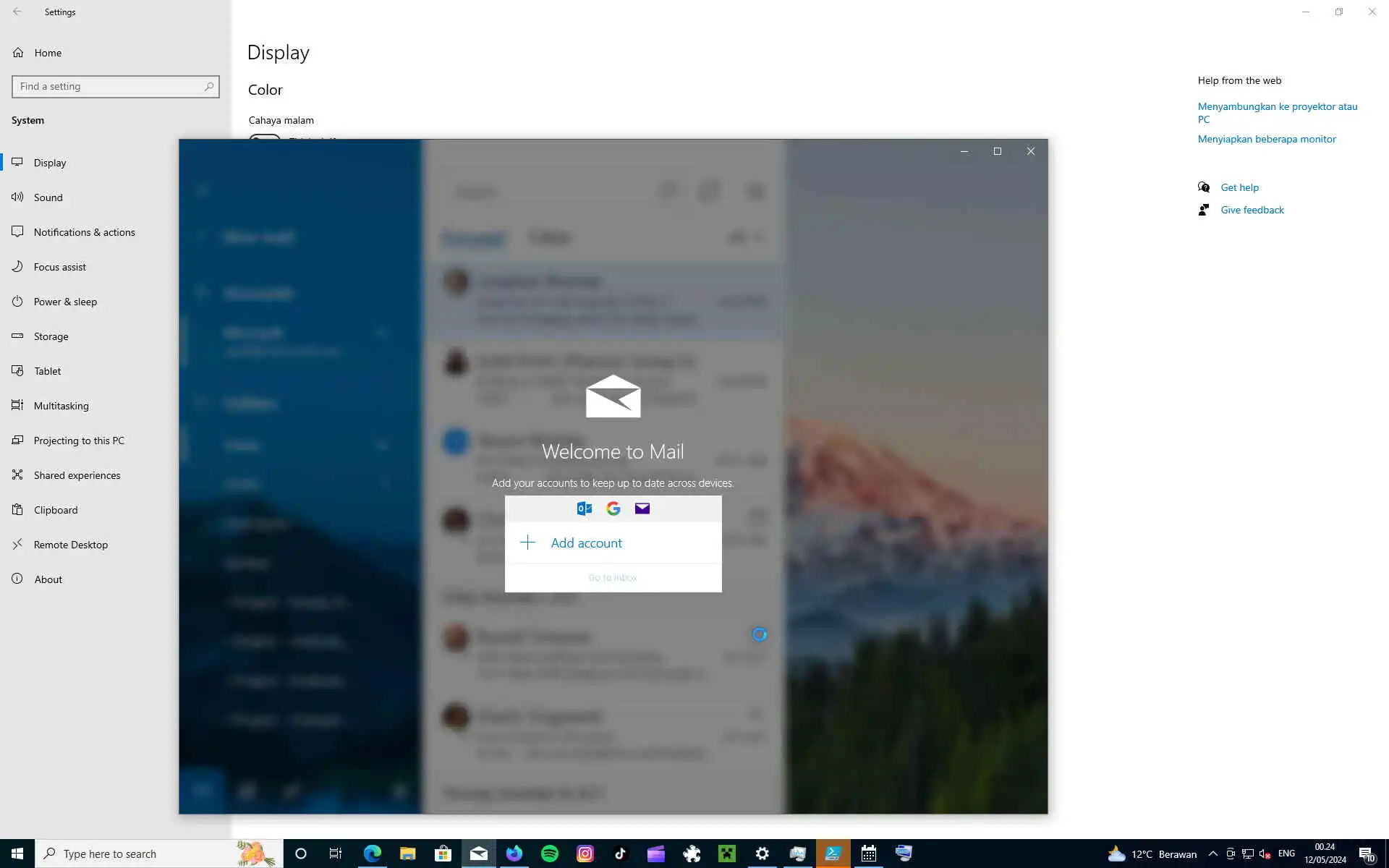Click the Outlook account icon in Mail

(584, 509)
